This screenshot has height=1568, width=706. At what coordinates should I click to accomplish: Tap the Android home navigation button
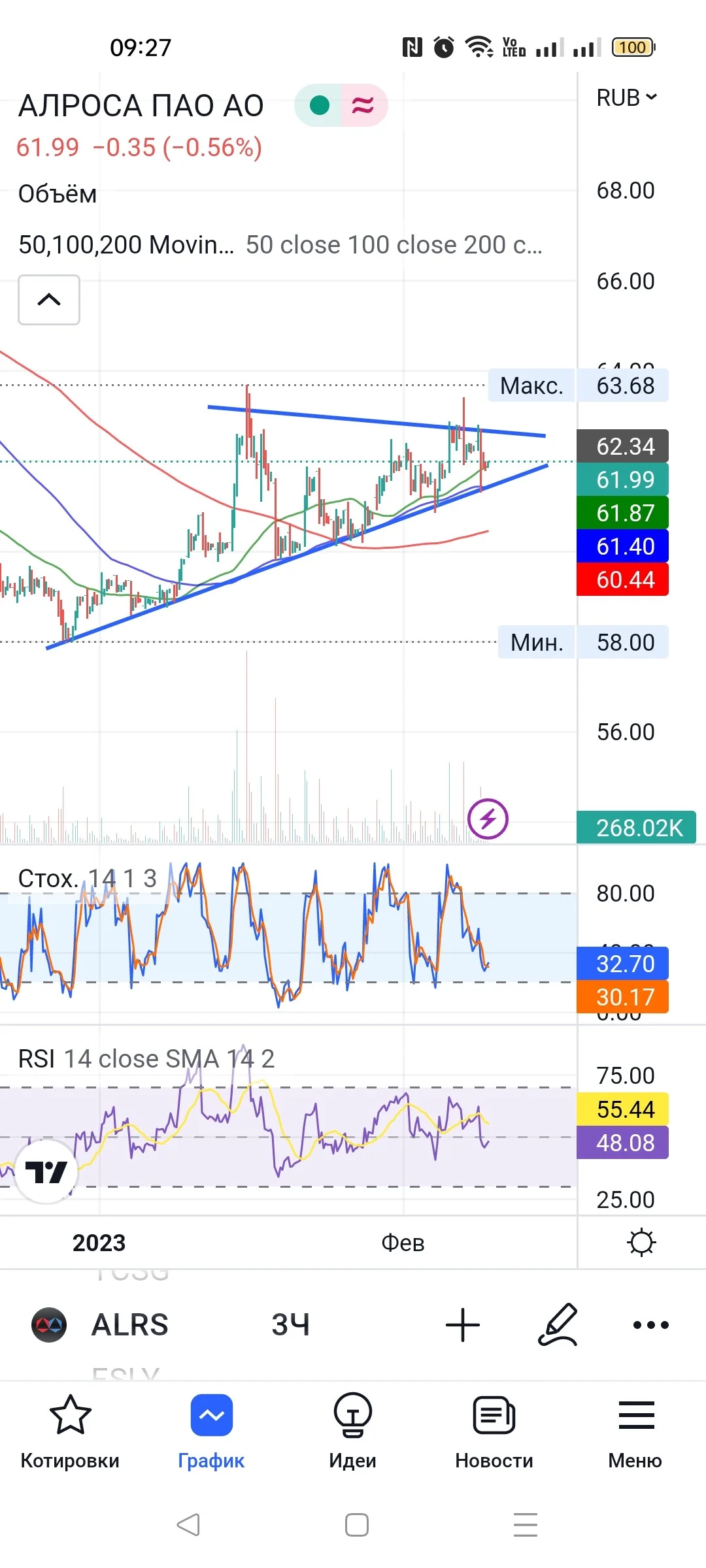pyautogui.click(x=357, y=1525)
